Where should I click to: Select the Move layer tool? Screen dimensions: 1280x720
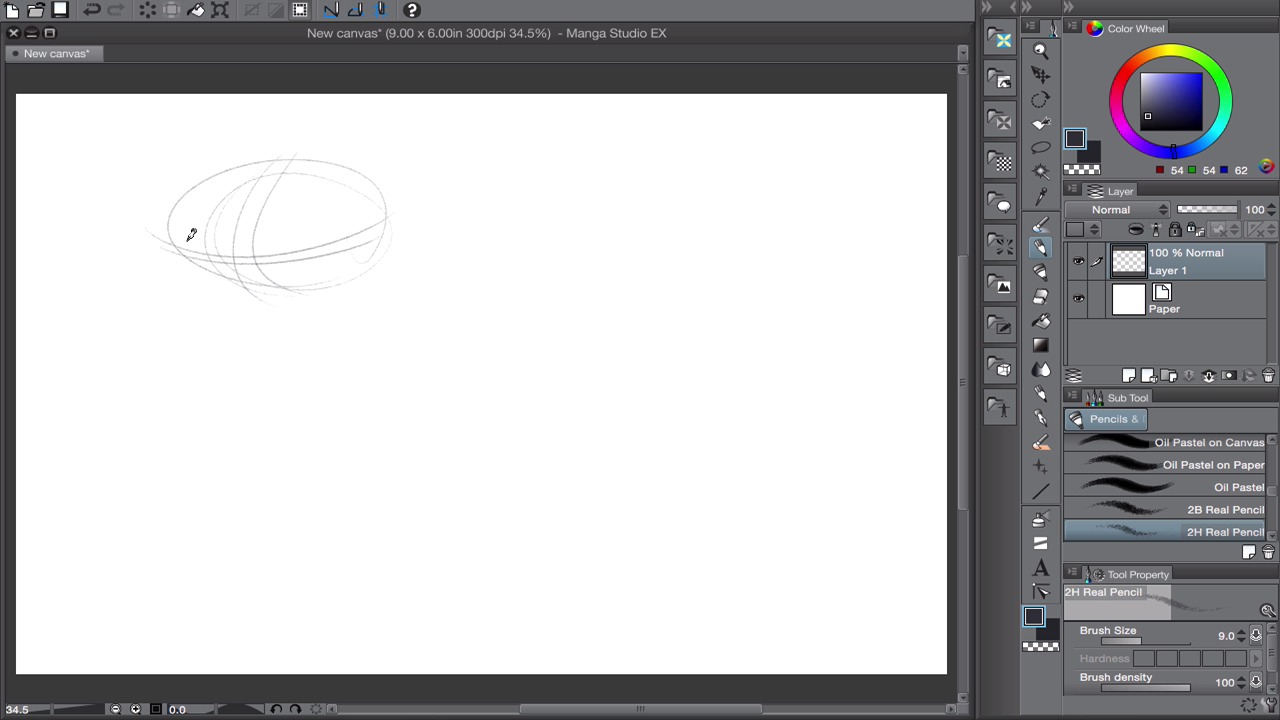[x=1041, y=75]
